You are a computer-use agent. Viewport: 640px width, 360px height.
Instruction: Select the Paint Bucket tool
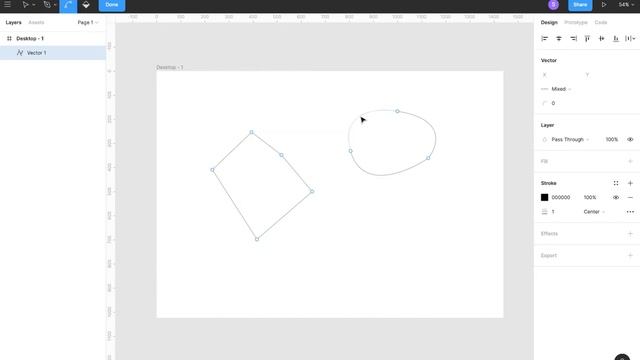(86, 5)
